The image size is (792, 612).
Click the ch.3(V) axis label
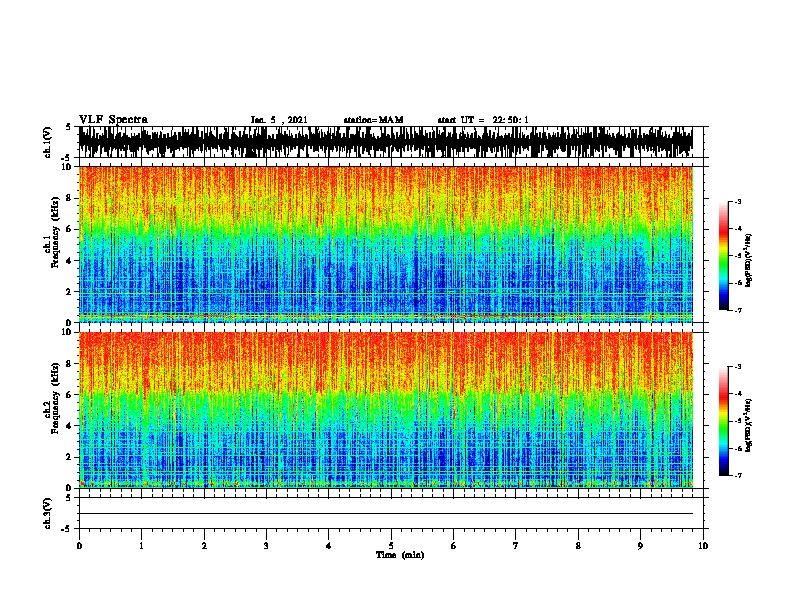(48, 513)
